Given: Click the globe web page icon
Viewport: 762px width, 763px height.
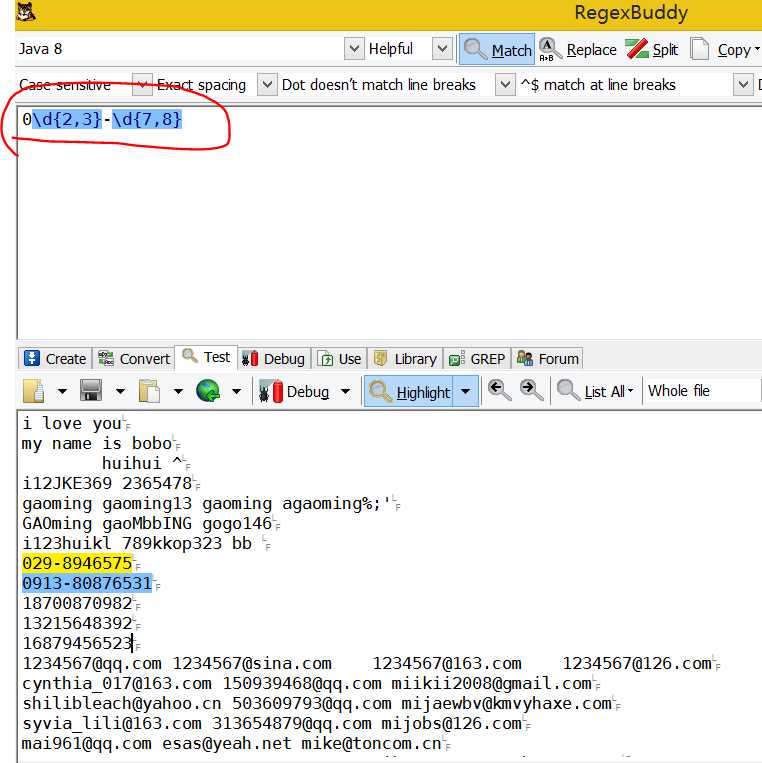Looking at the screenshot, I should coord(208,391).
